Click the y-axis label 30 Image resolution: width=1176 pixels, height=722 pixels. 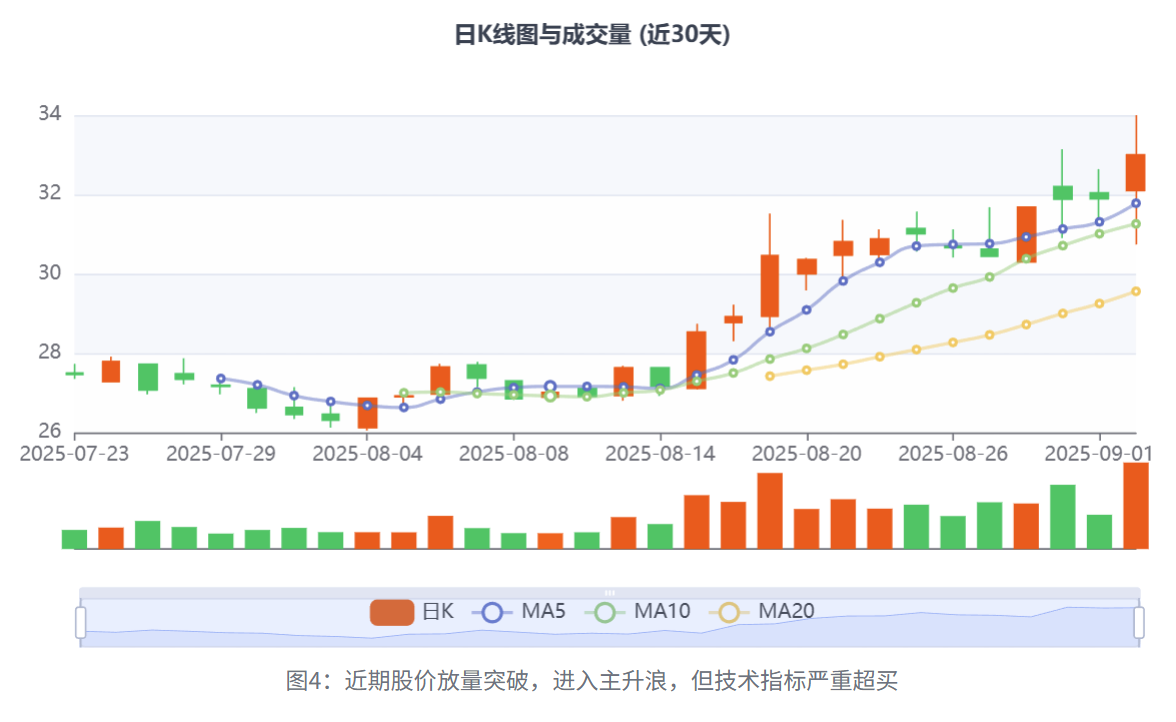(50, 272)
